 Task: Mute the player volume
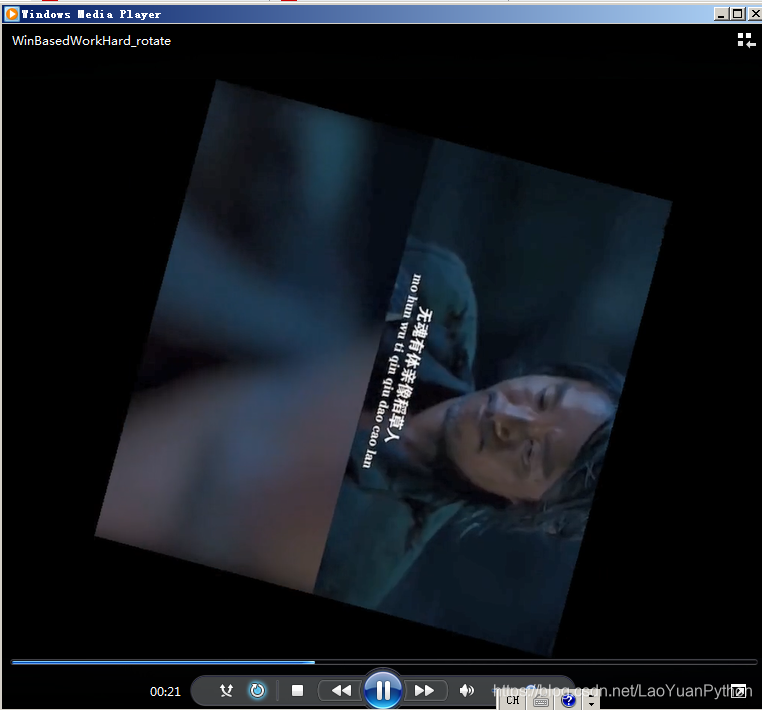pos(466,691)
